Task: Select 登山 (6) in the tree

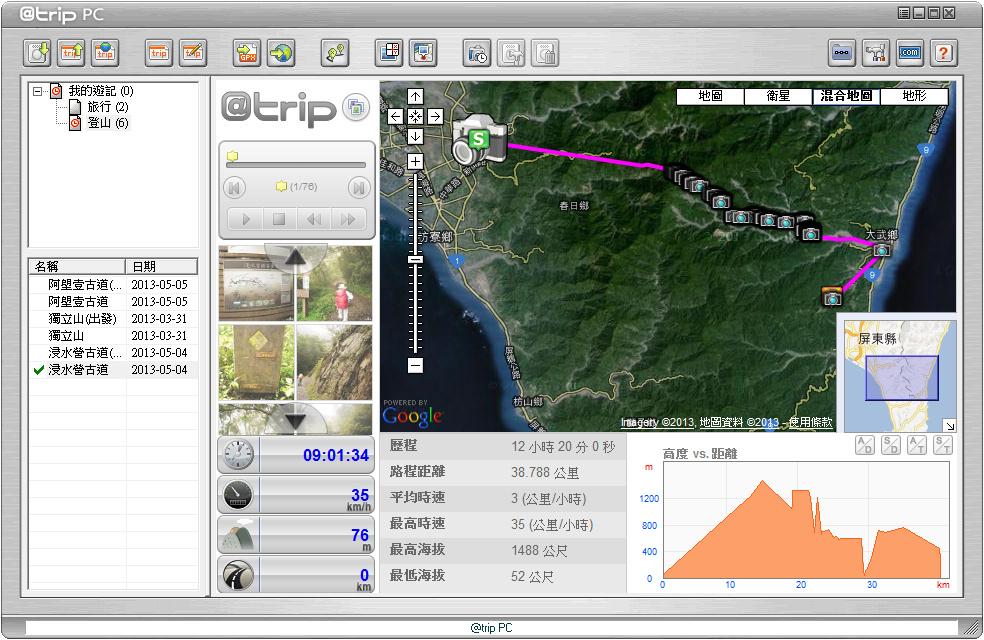Action: [107, 122]
